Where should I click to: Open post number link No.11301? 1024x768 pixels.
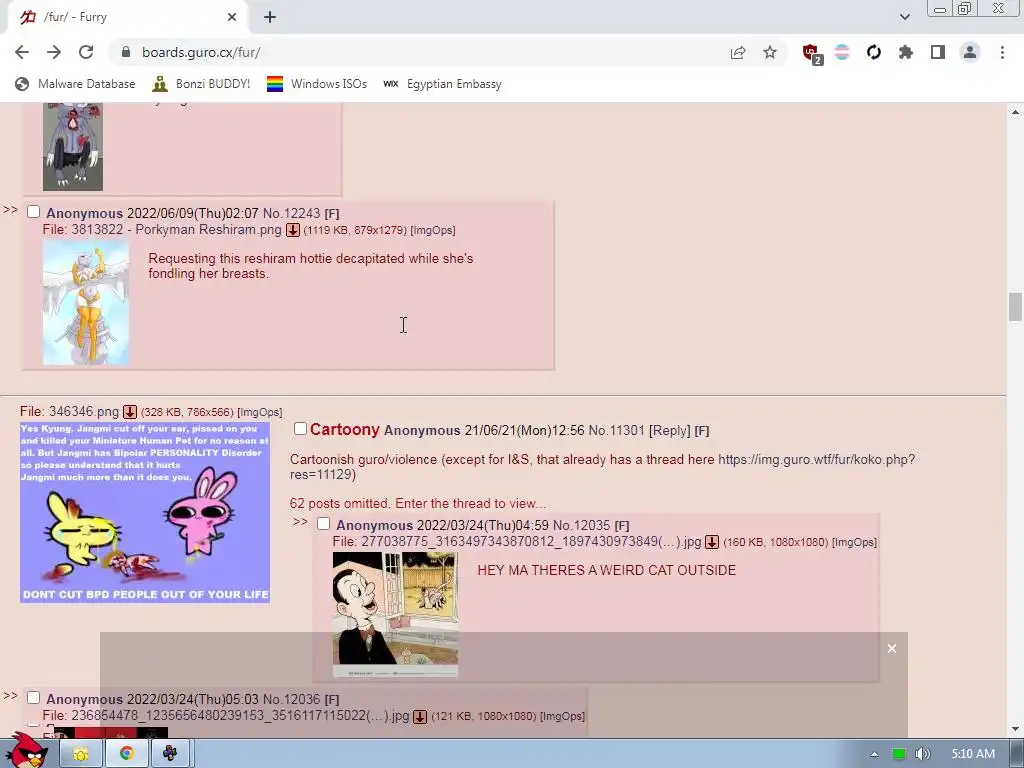616,430
